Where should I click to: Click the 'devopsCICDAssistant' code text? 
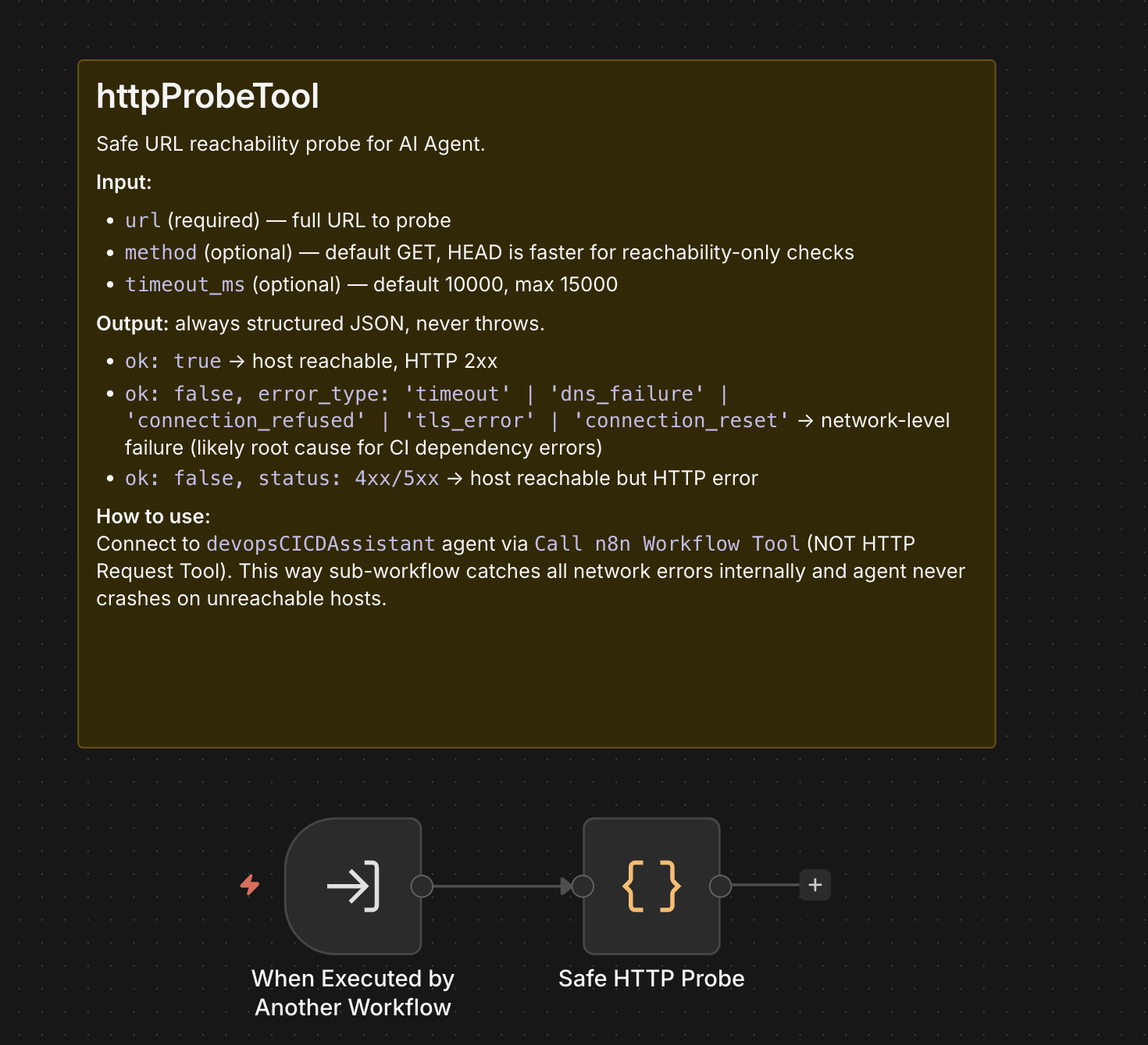coord(321,544)
